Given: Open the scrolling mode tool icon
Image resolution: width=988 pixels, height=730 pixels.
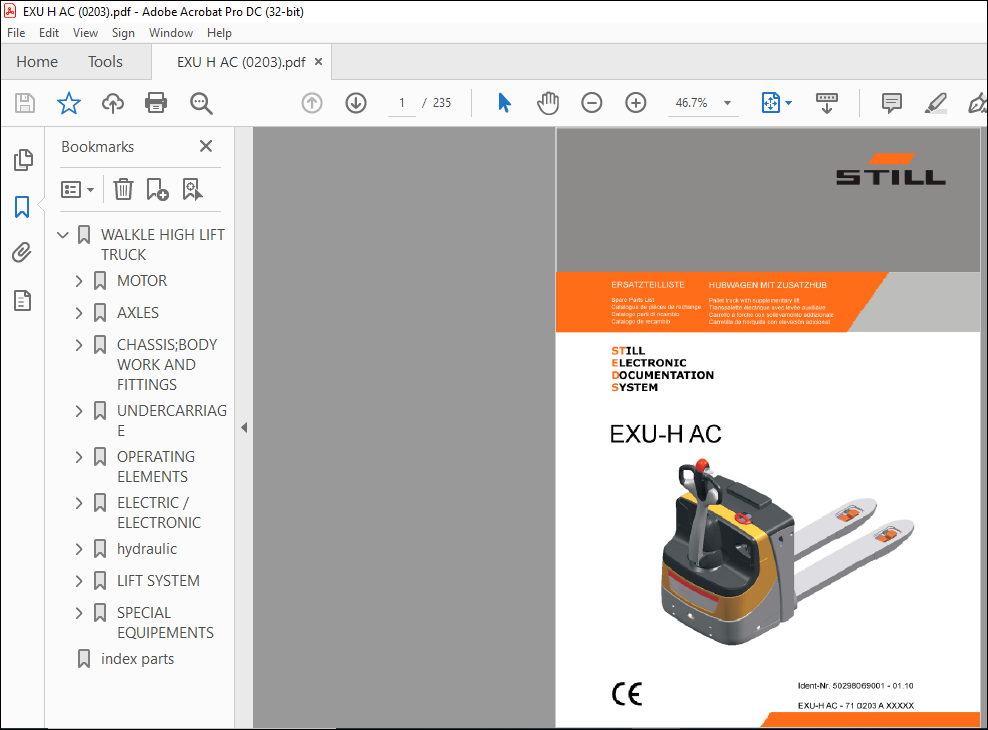Looking at the screenshot, I should click(x=827, y=103).
